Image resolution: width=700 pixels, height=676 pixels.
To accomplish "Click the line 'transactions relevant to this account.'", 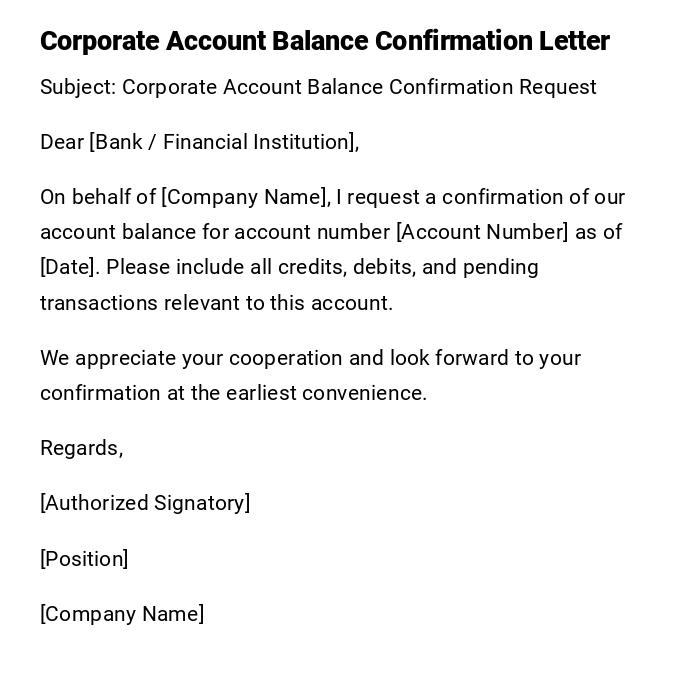I will pyautogui.click(x=216, y=303).
